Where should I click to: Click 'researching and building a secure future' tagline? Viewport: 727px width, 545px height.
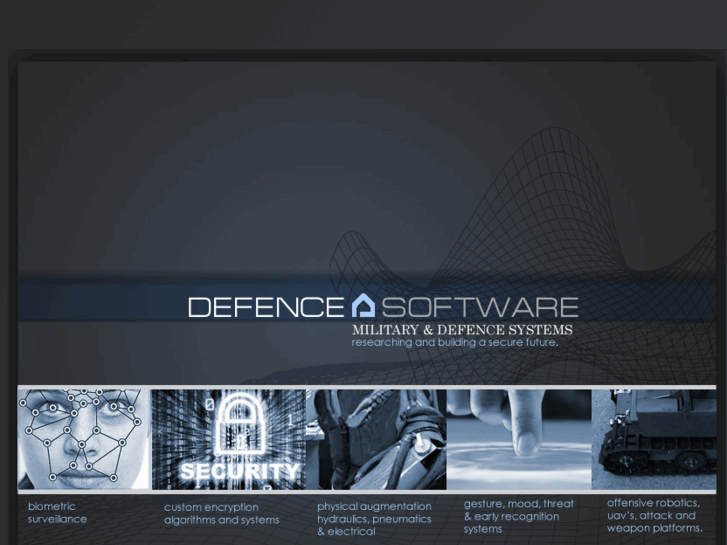coord(455,342)
